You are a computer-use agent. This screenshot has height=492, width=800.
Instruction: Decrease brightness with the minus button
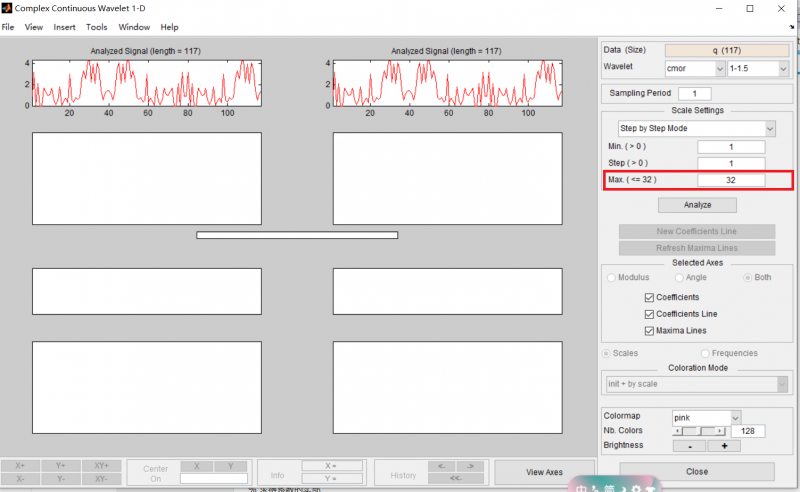click(689, 445)
